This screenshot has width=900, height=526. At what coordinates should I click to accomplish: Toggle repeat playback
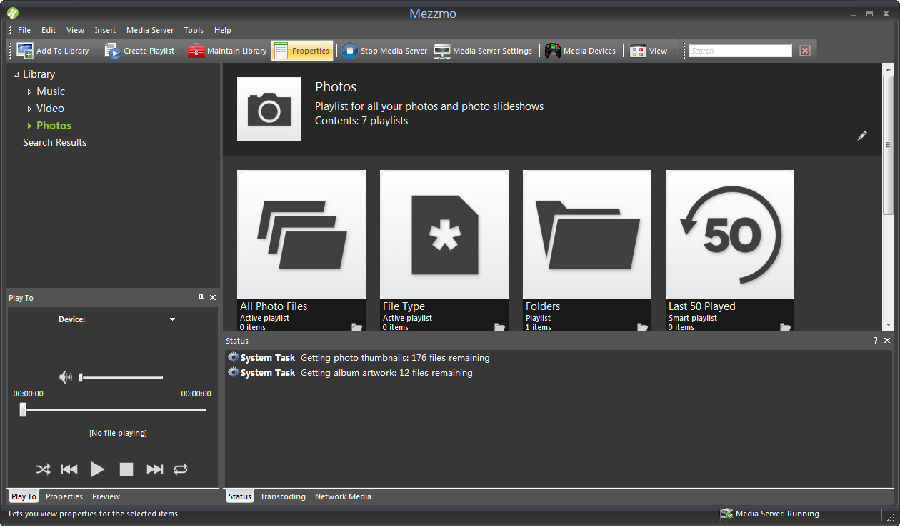[x=180, y=468]
